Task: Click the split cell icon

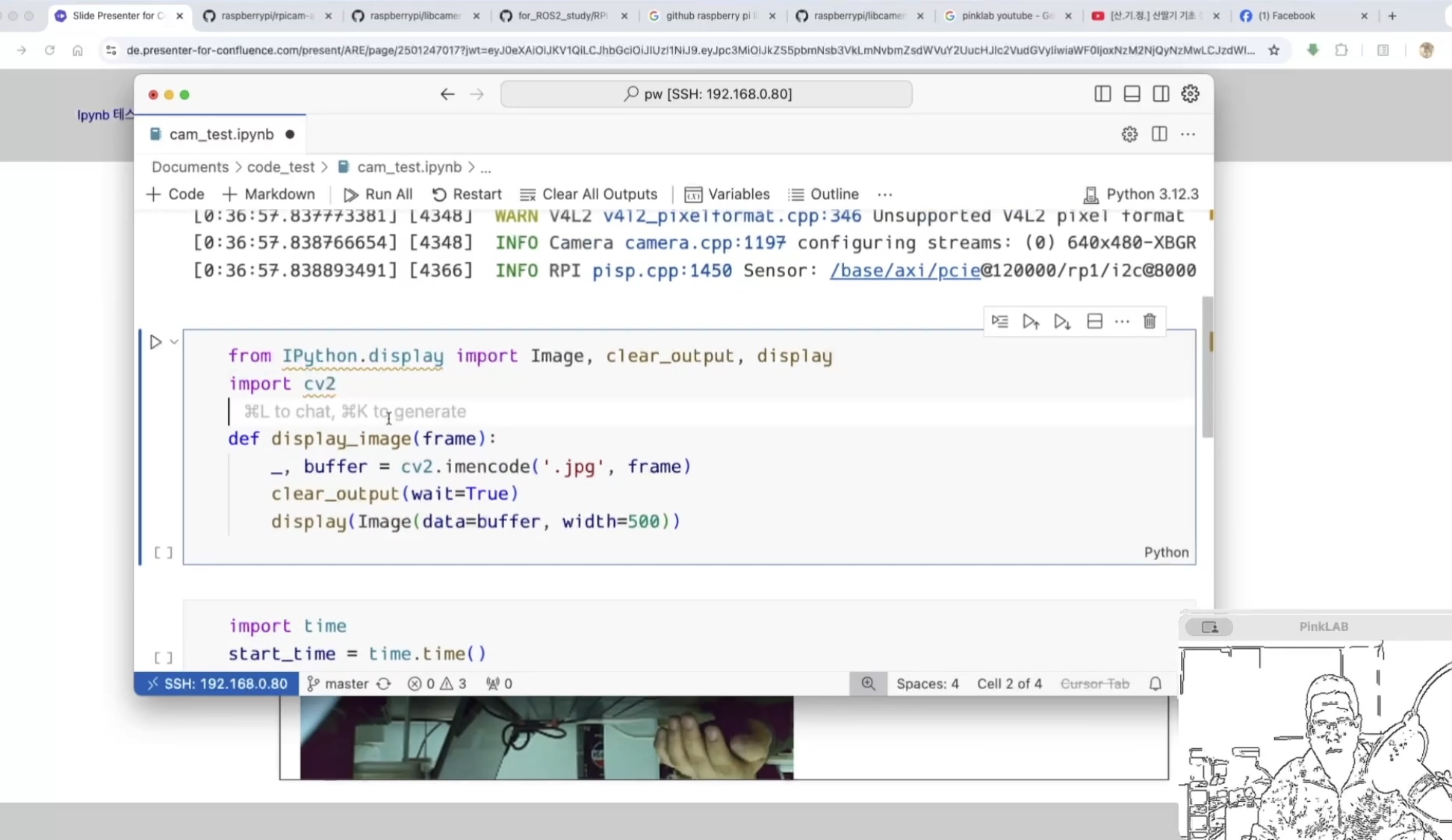Action: click(1094, 321)
